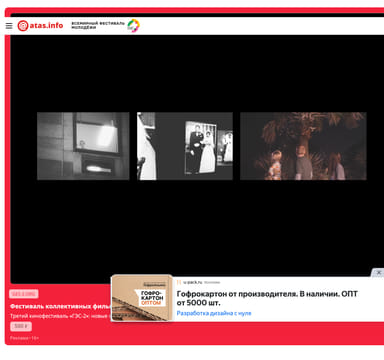Viewport: 384px width, 360px height.
Task: Open the wedding portrait photo
Action: 185,146
